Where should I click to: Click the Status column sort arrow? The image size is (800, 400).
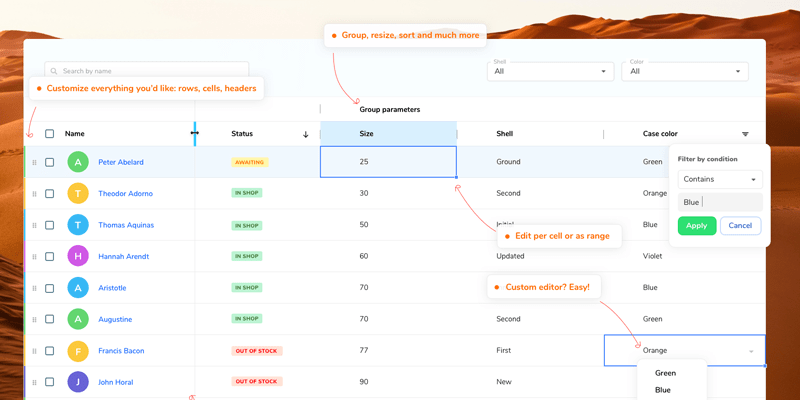(306, 134)
